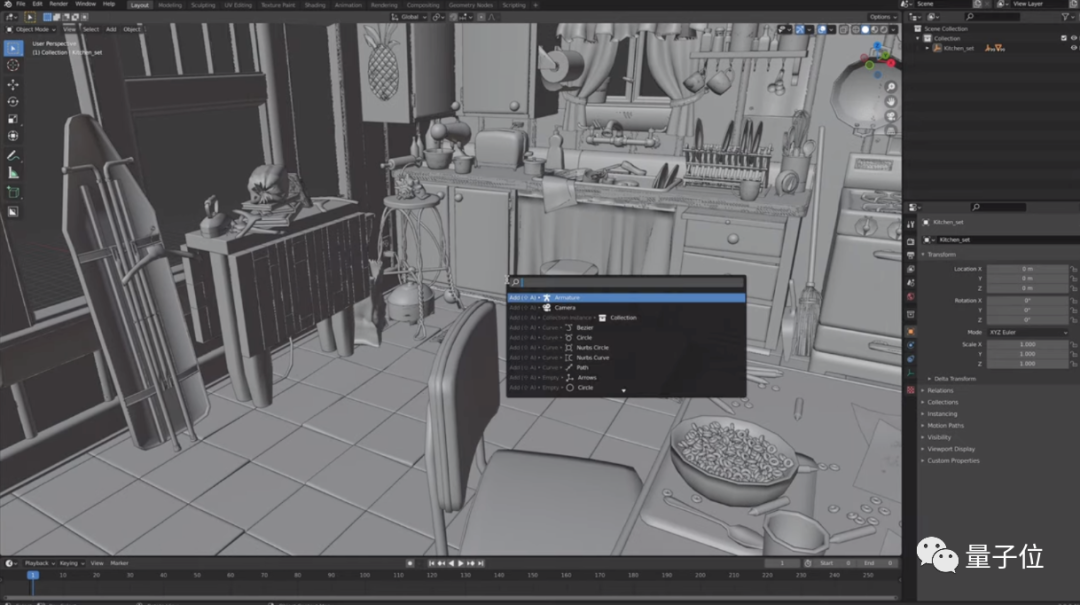Expand the Relations panel

tap(940, 390)
